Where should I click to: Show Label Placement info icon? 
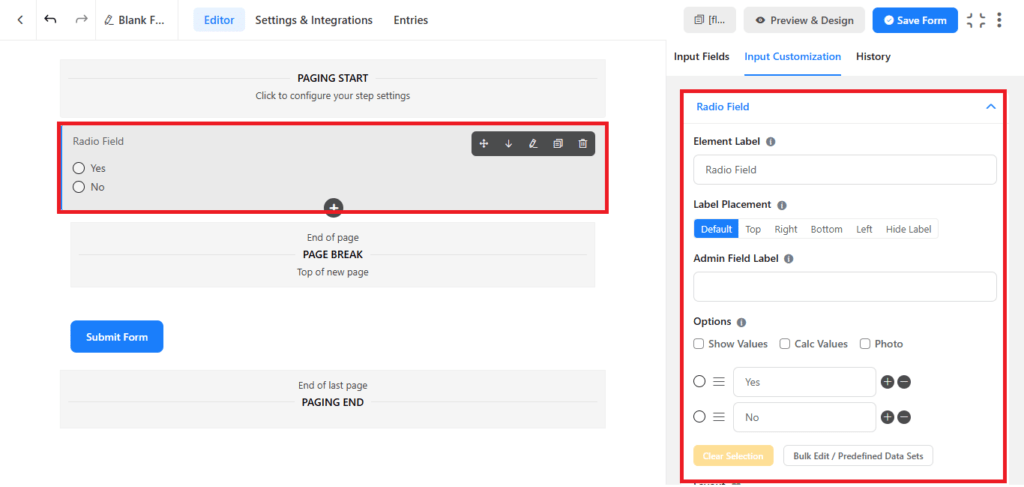782,204
